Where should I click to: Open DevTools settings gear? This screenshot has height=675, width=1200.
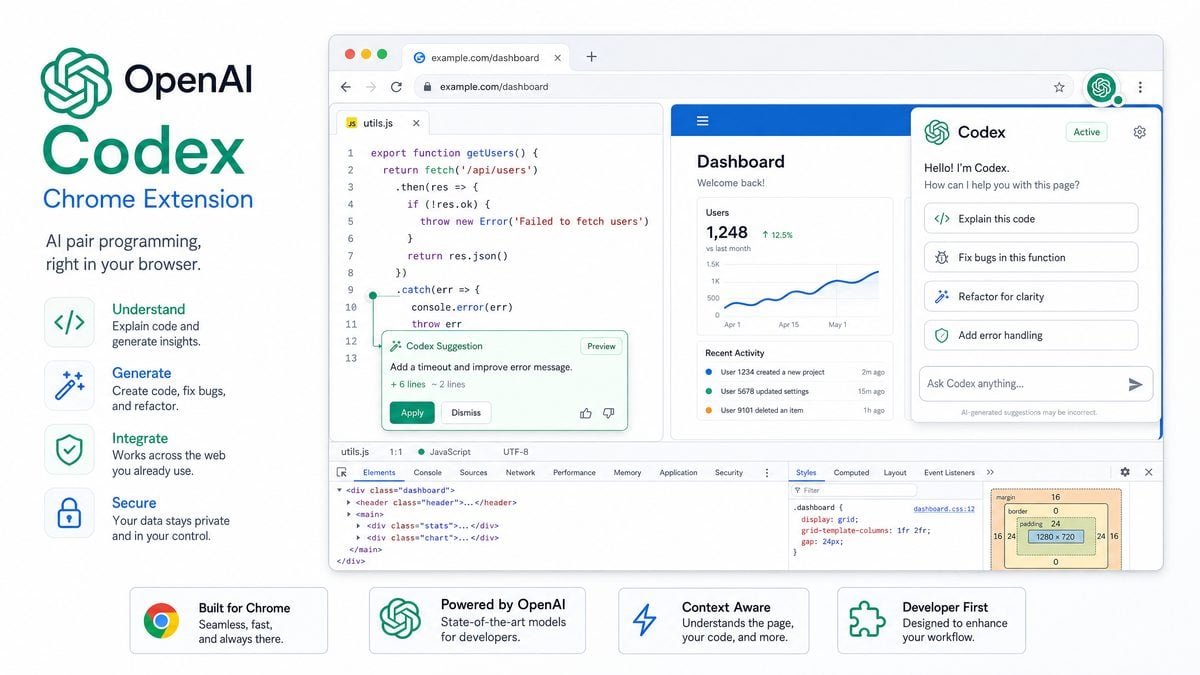click(1125, 472)
